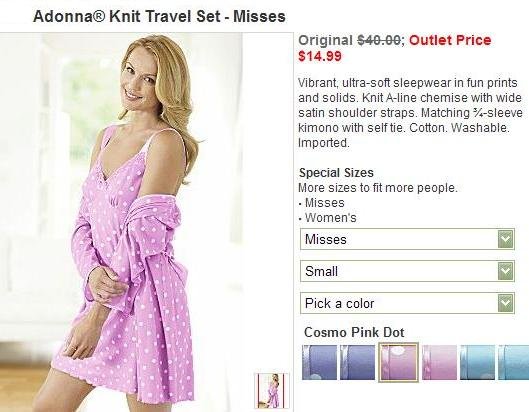Click the Misses bullet under Special Sizes

tap(324, 203)
